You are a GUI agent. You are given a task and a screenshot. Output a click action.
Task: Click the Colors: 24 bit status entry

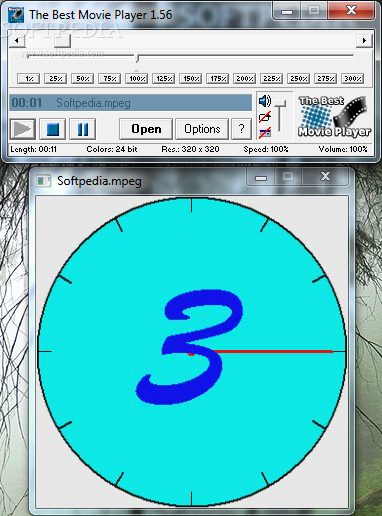pos(112,149)
